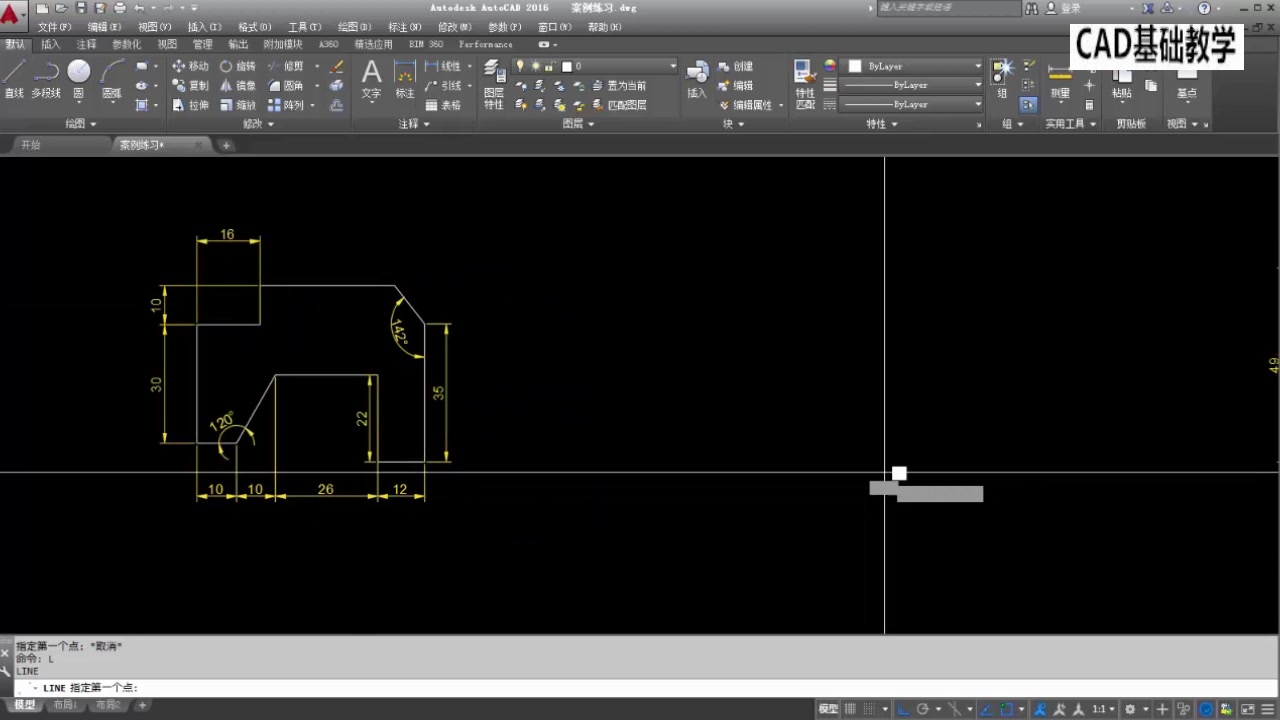
Task: Click the Sign In (登录) button
Action: tap(1071, 8)
